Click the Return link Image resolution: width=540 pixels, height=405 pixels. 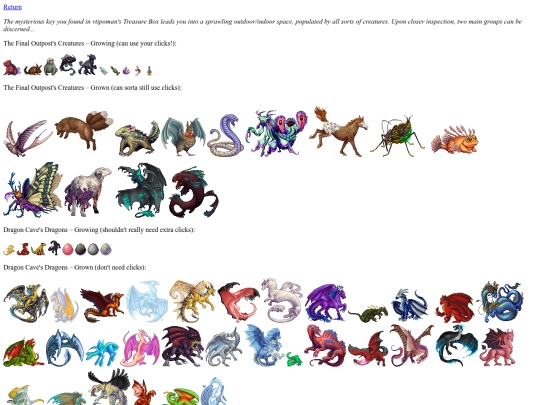coord(12,7)
